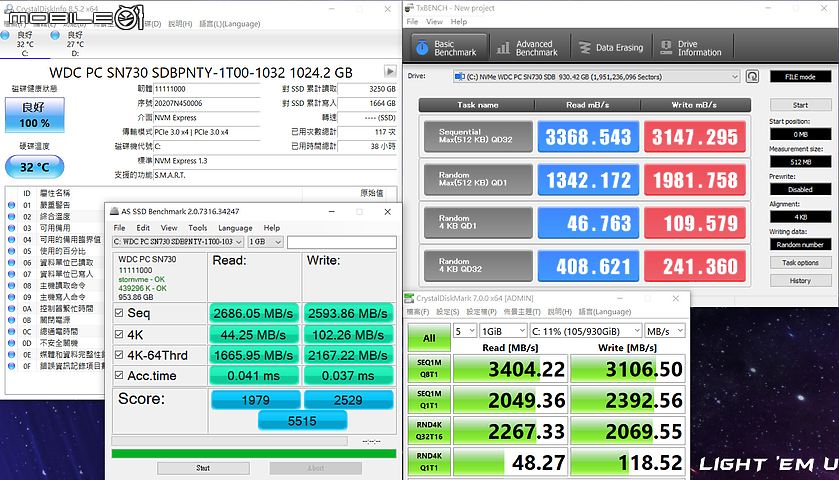Click the blue status circle for attribute 0C
Screen dimensions: 839x480
pos(11,332)
